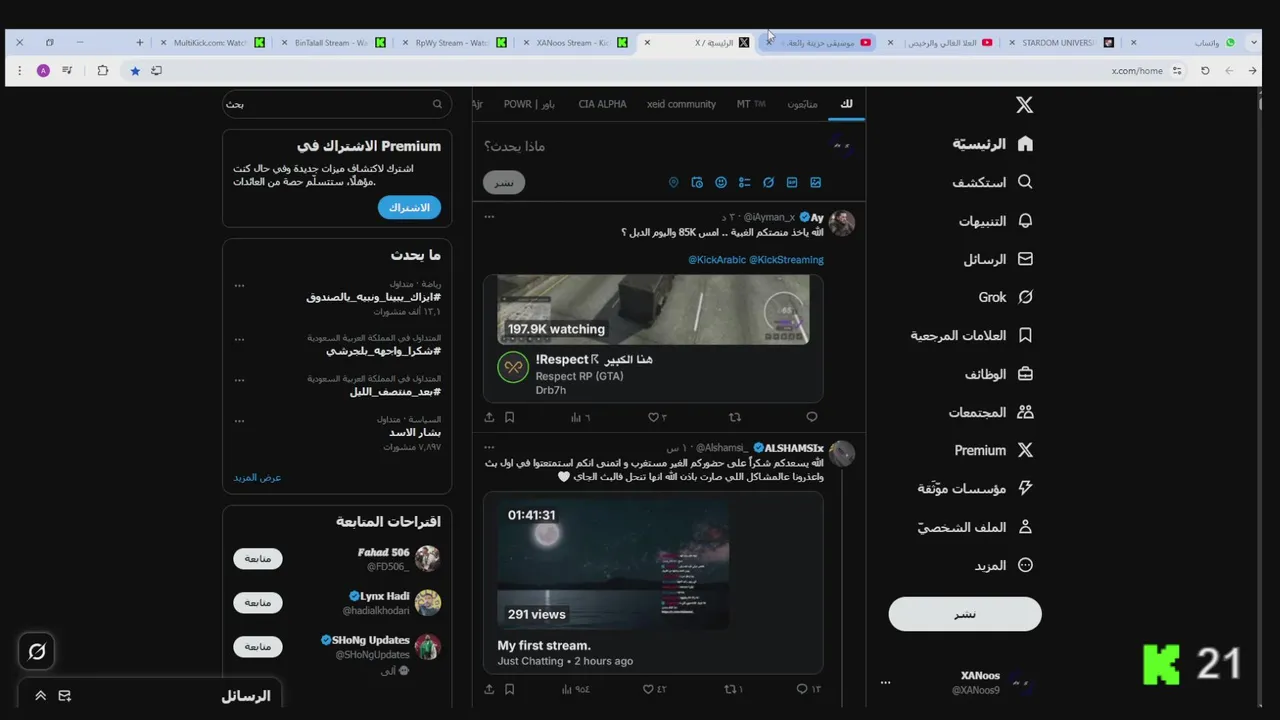Image resolution: width=1280 pixels, height=720 pixels.
Task: Click the بحث search box
Action: point(337,104)
